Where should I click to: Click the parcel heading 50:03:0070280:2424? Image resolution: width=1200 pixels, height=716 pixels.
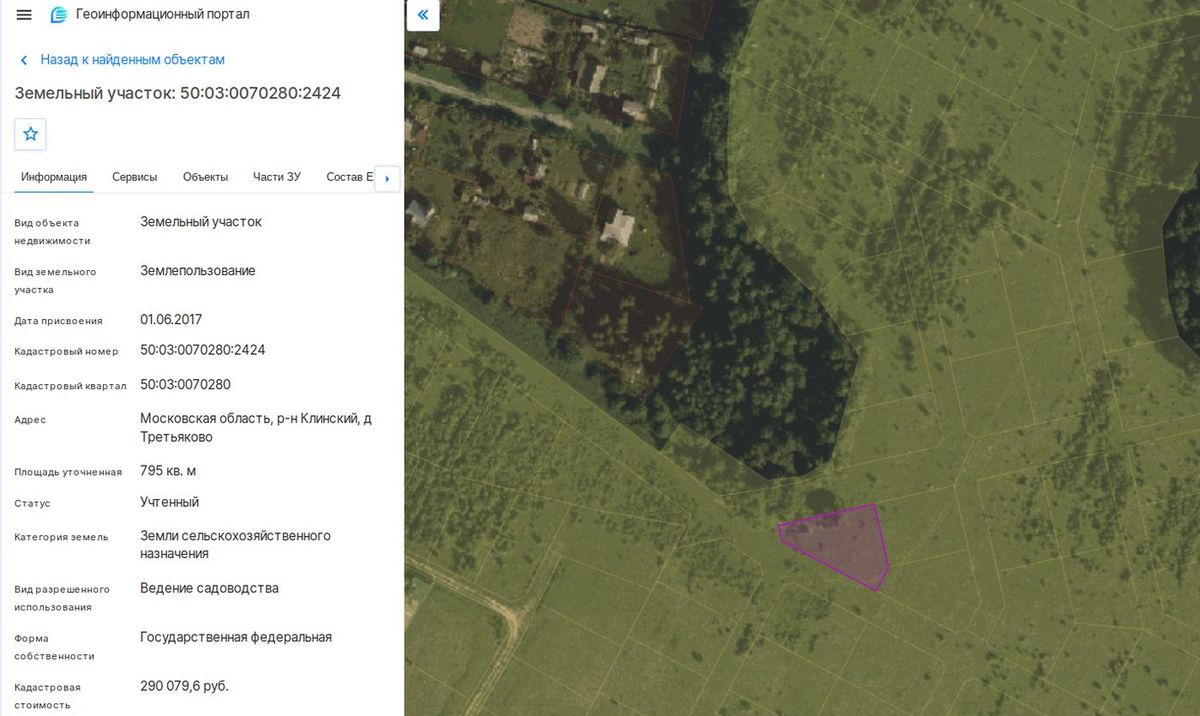coord(178,93)
